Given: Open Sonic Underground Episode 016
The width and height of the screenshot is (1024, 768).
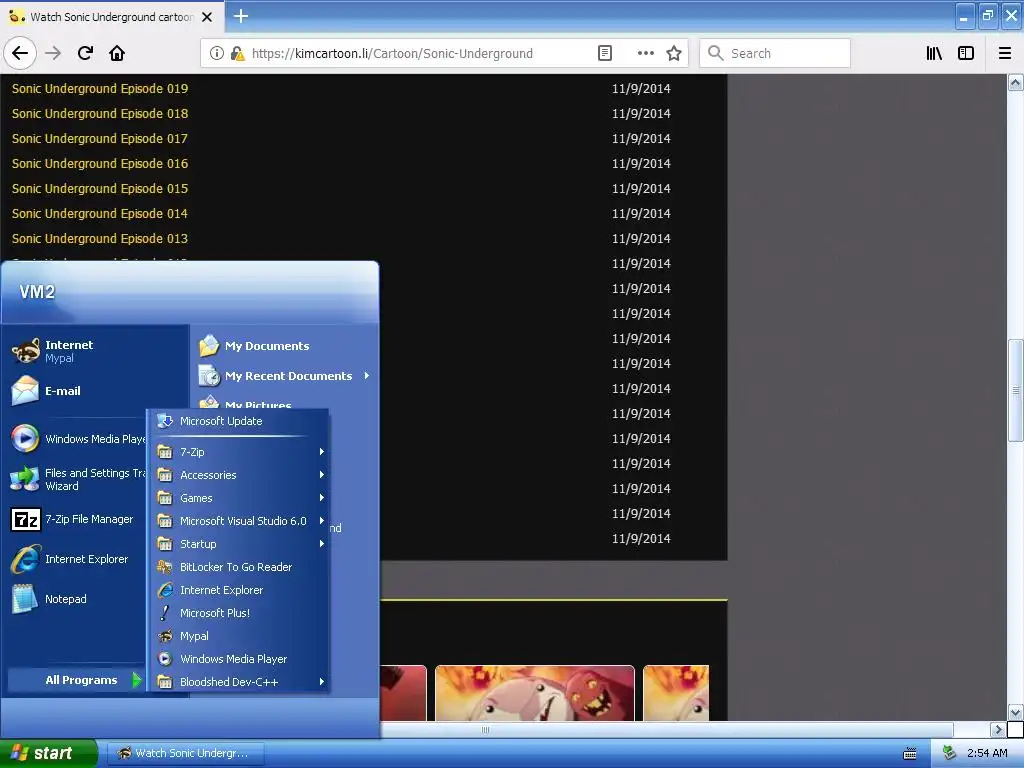Looking at the screenshot, I should click(100, 163).
